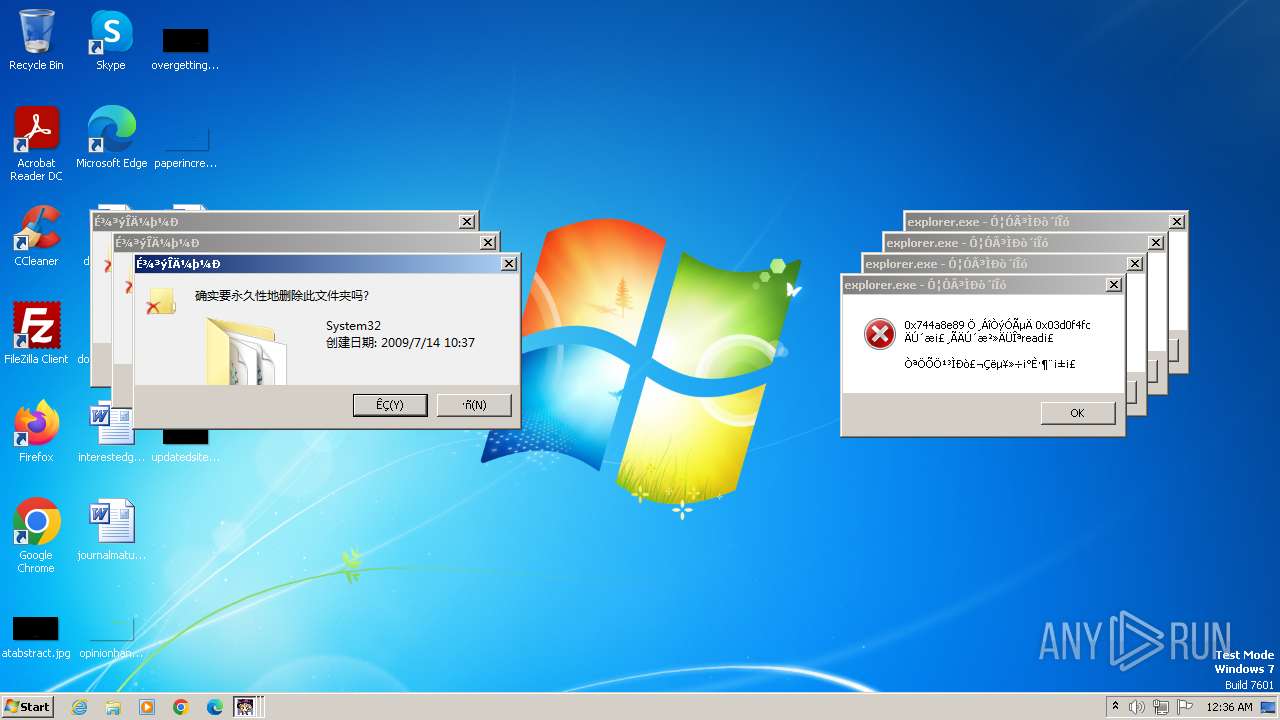
Task: Select the overgetting... desktop file
Action: click(185, 48)
